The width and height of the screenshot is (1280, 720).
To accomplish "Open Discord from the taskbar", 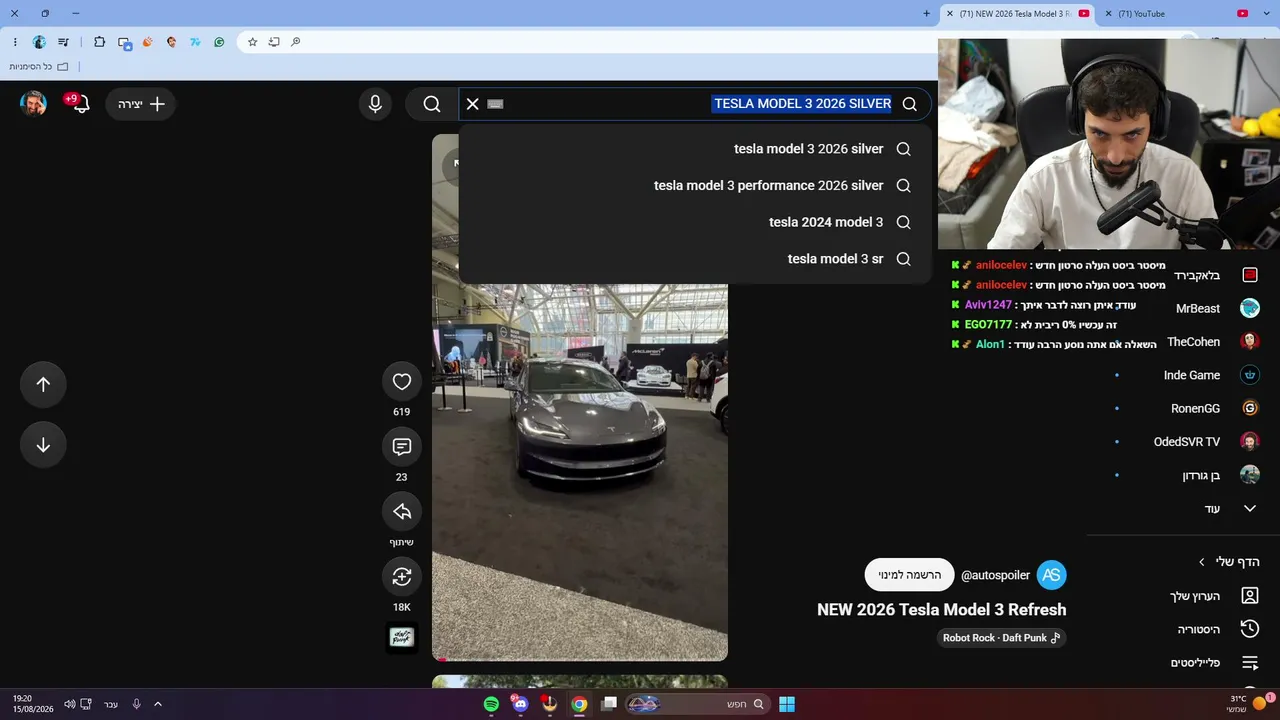I will pos(520,704).
